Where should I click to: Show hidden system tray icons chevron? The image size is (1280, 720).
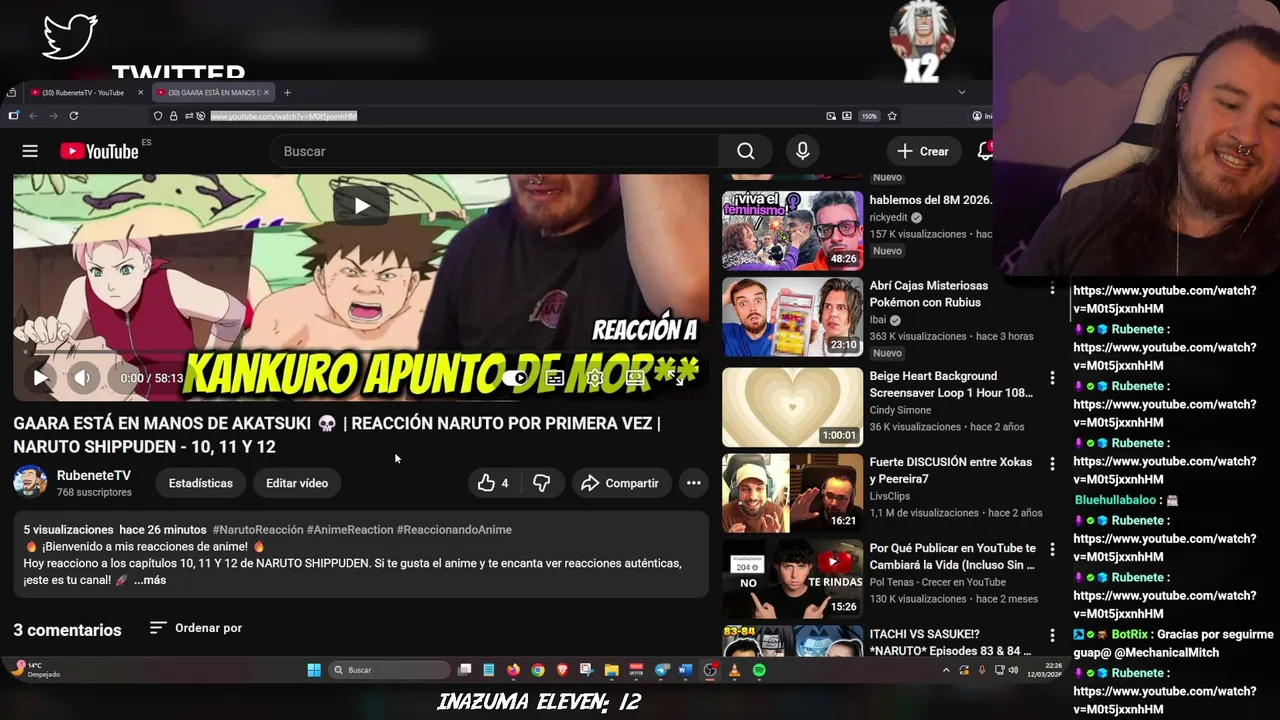coord(946,670)
